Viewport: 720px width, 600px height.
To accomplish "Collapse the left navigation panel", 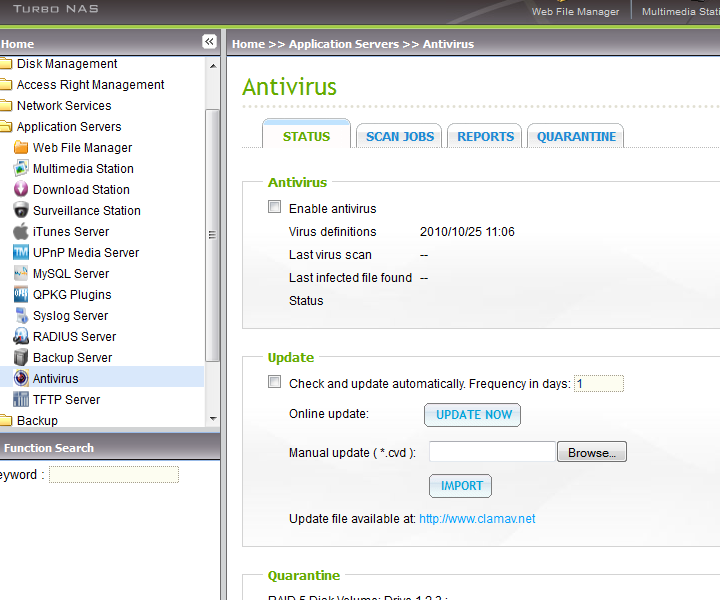I will pyautogui.click(x=208, y=42).
